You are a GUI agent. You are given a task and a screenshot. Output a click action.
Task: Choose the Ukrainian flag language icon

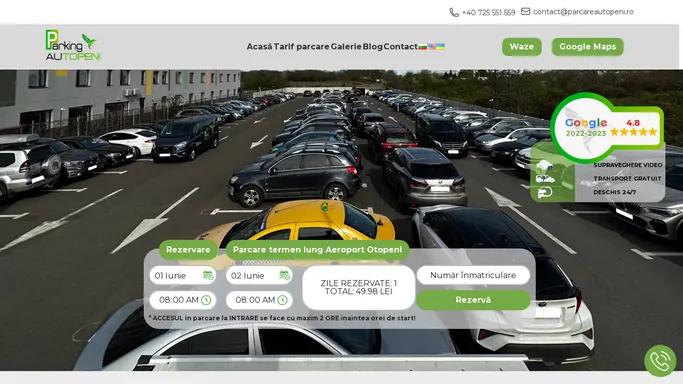tap(440, 47)
